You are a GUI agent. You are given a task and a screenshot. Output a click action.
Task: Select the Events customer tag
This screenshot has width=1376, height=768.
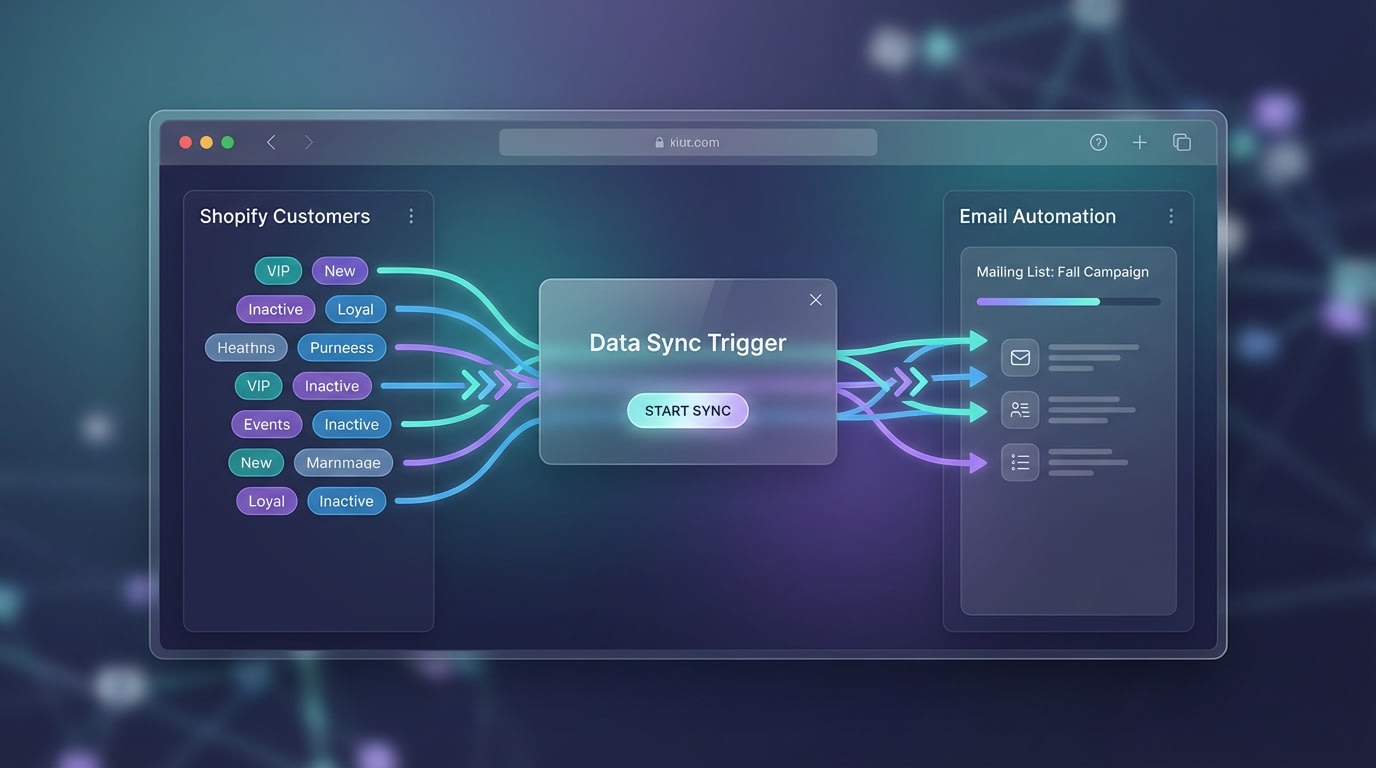pyautogui.click(x=266, y=424)
